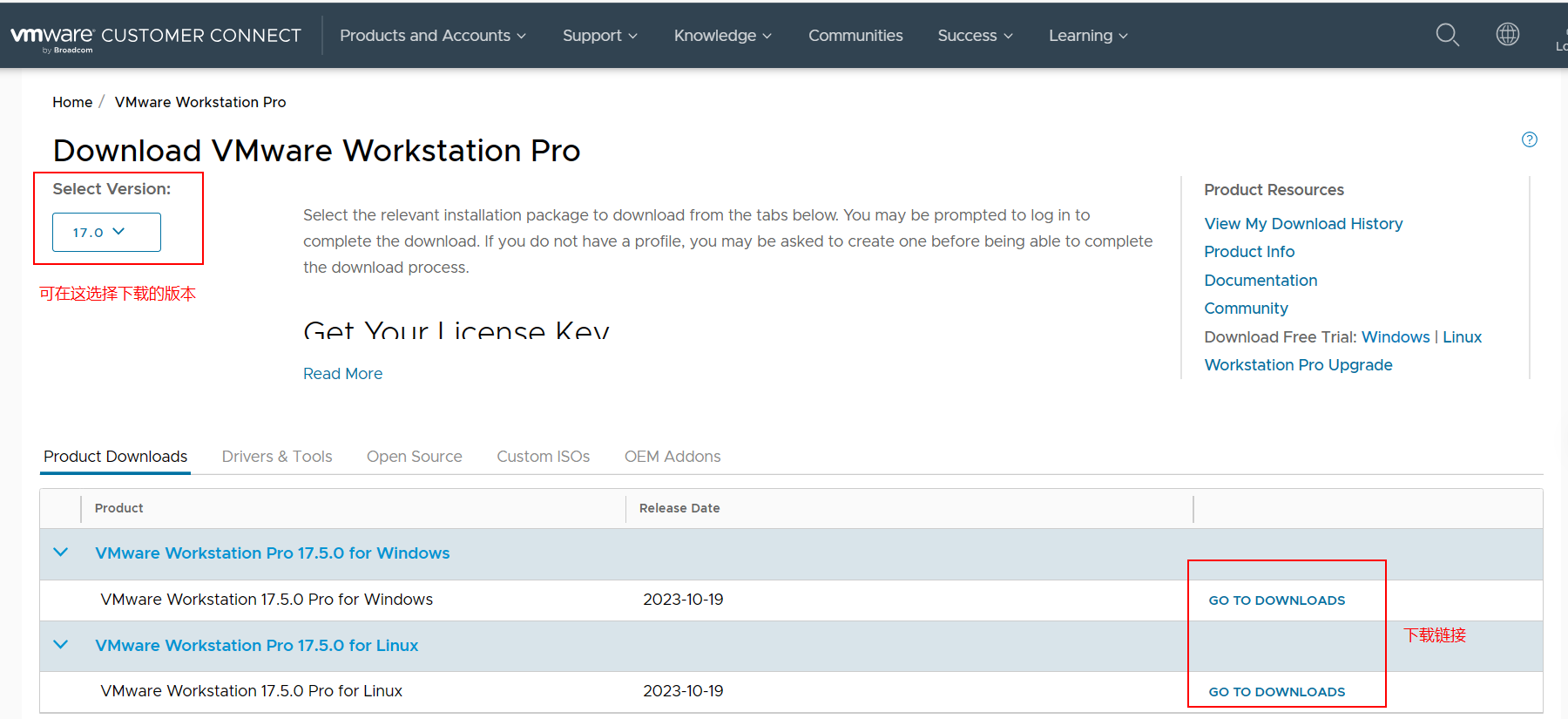1568x719 pixels.
Task: Click the help question mark icon
Action: coord(1530,139)
